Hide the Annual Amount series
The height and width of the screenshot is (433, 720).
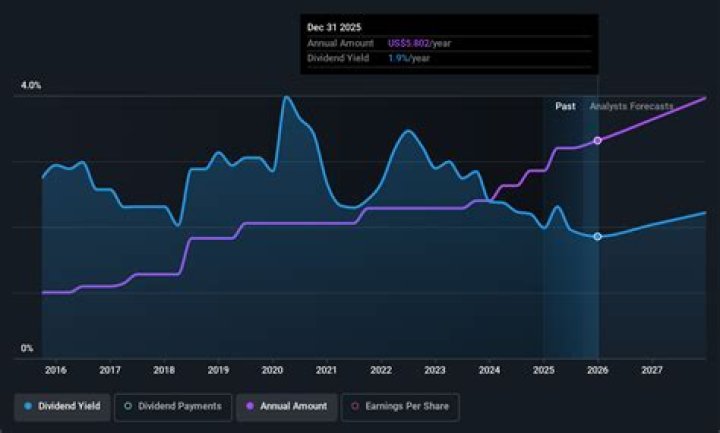(286, 406)
